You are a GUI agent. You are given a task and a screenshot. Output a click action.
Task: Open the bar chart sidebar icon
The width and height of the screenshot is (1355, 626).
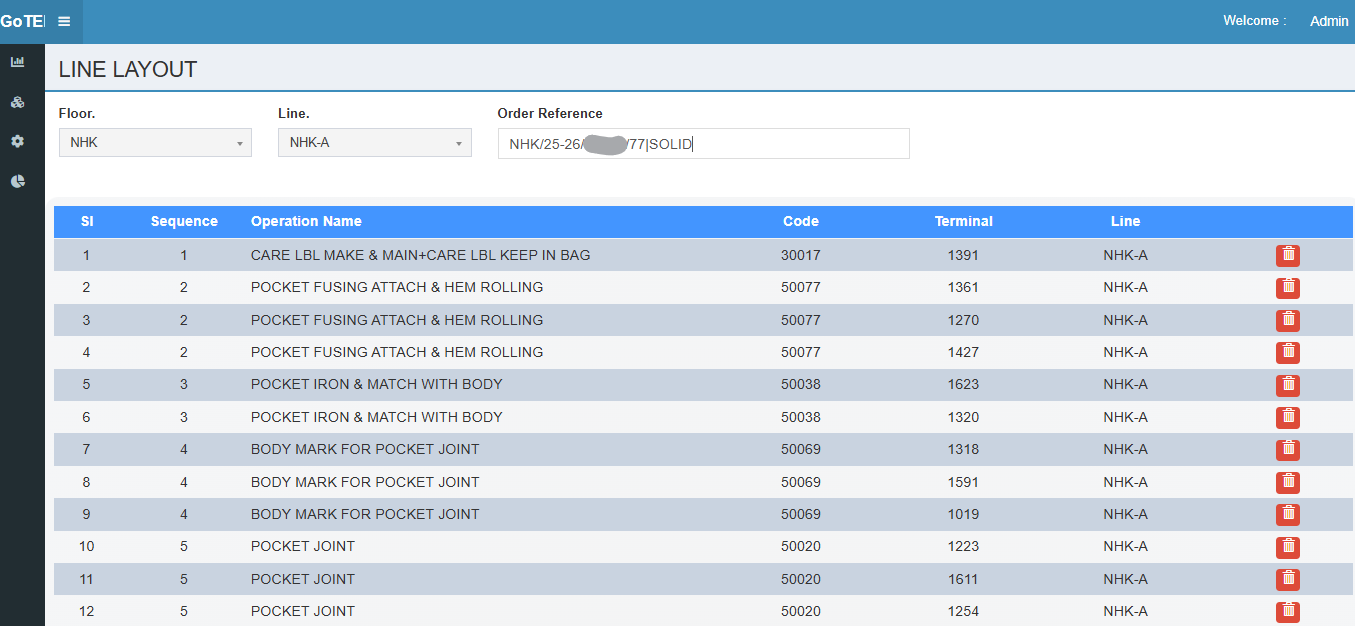pos(17,62)
